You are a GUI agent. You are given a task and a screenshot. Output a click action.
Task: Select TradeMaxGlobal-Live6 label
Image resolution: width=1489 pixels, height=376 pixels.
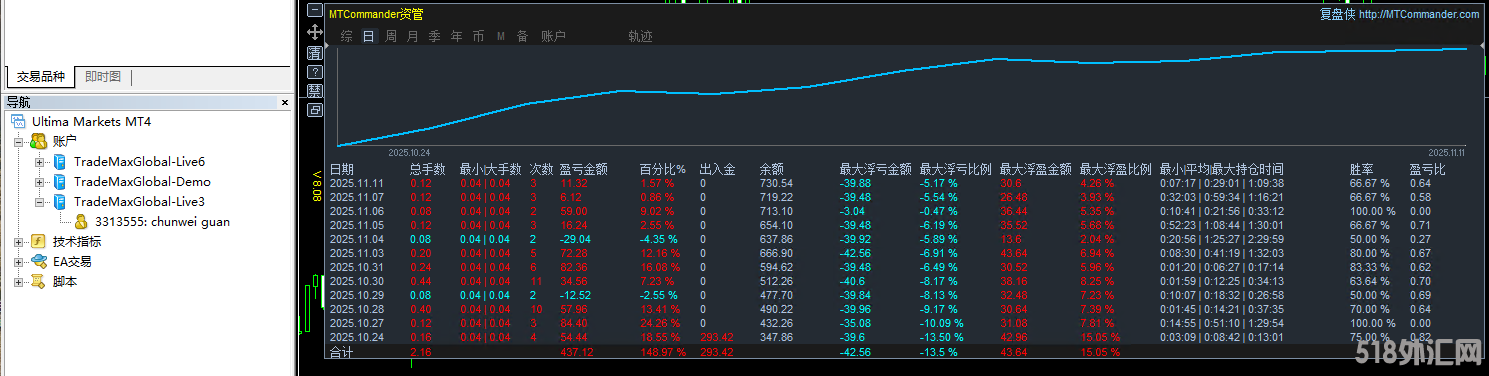pos(139,162)
